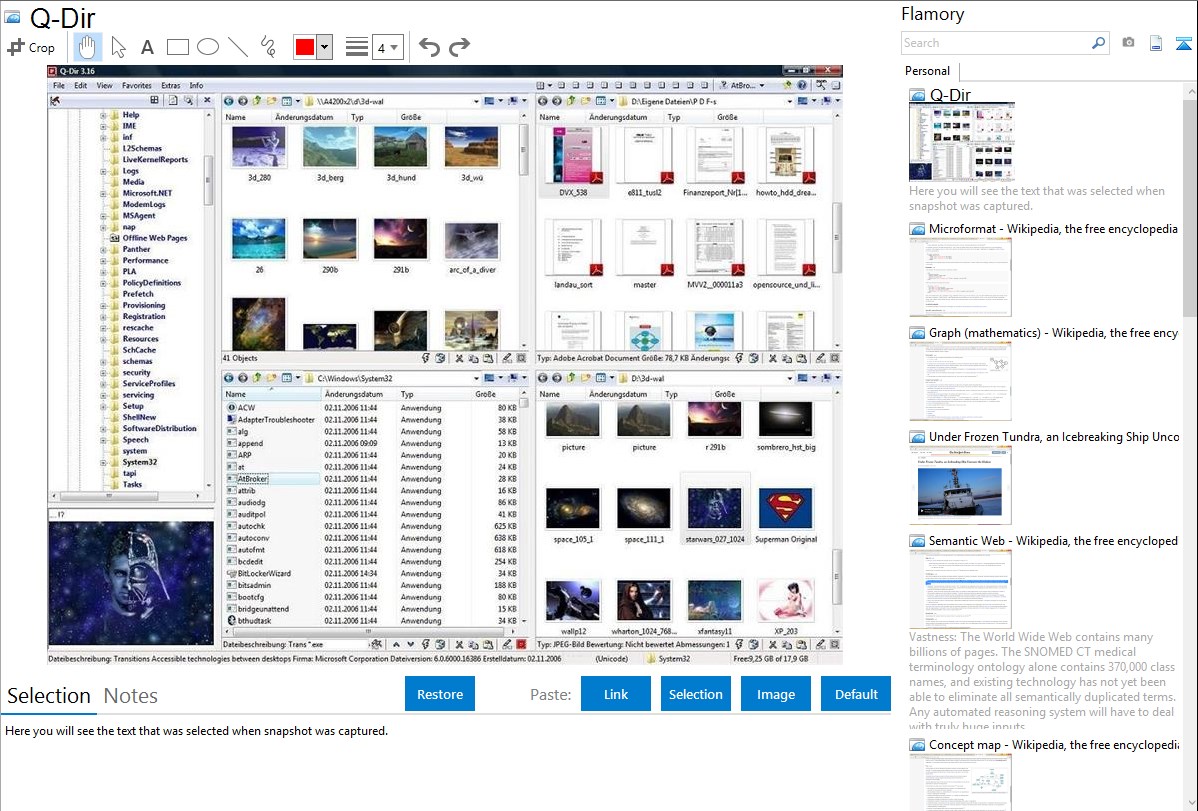Choose the freehand scribble tool
Screen dimensions: 1198x811
[x=268, y=47]
